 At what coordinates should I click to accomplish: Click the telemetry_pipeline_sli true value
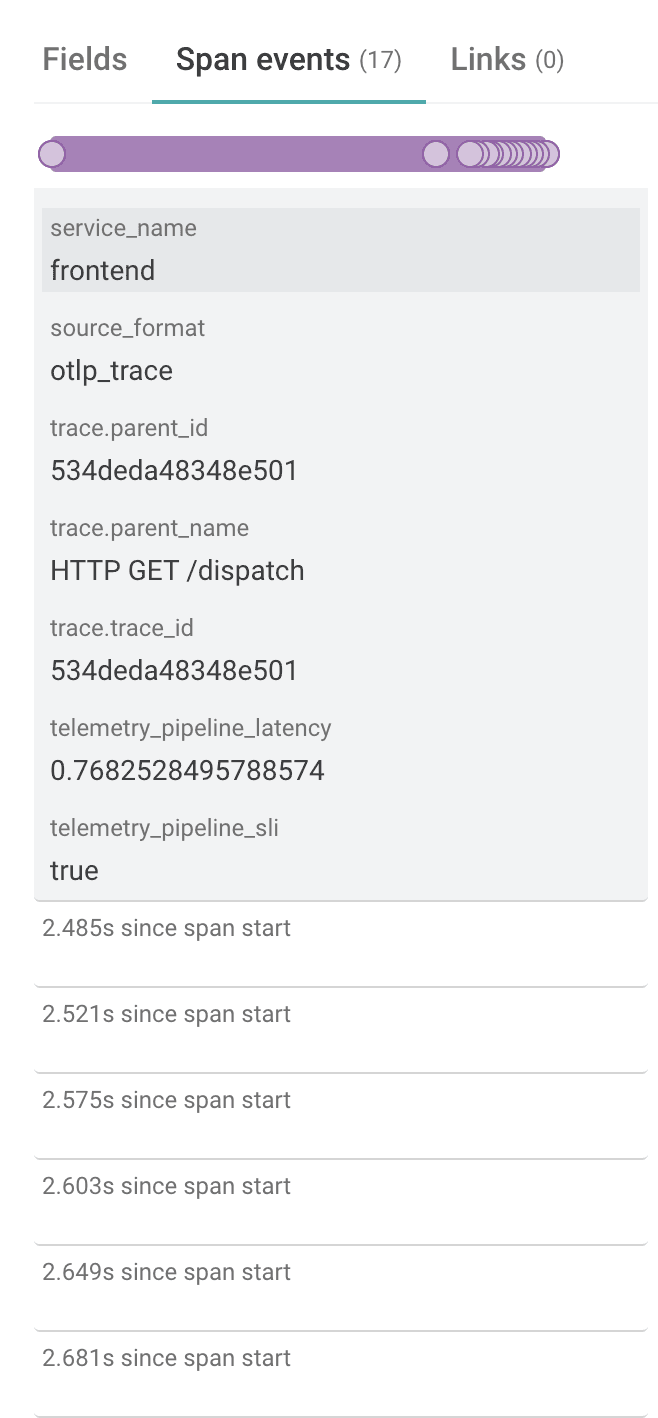74,871
